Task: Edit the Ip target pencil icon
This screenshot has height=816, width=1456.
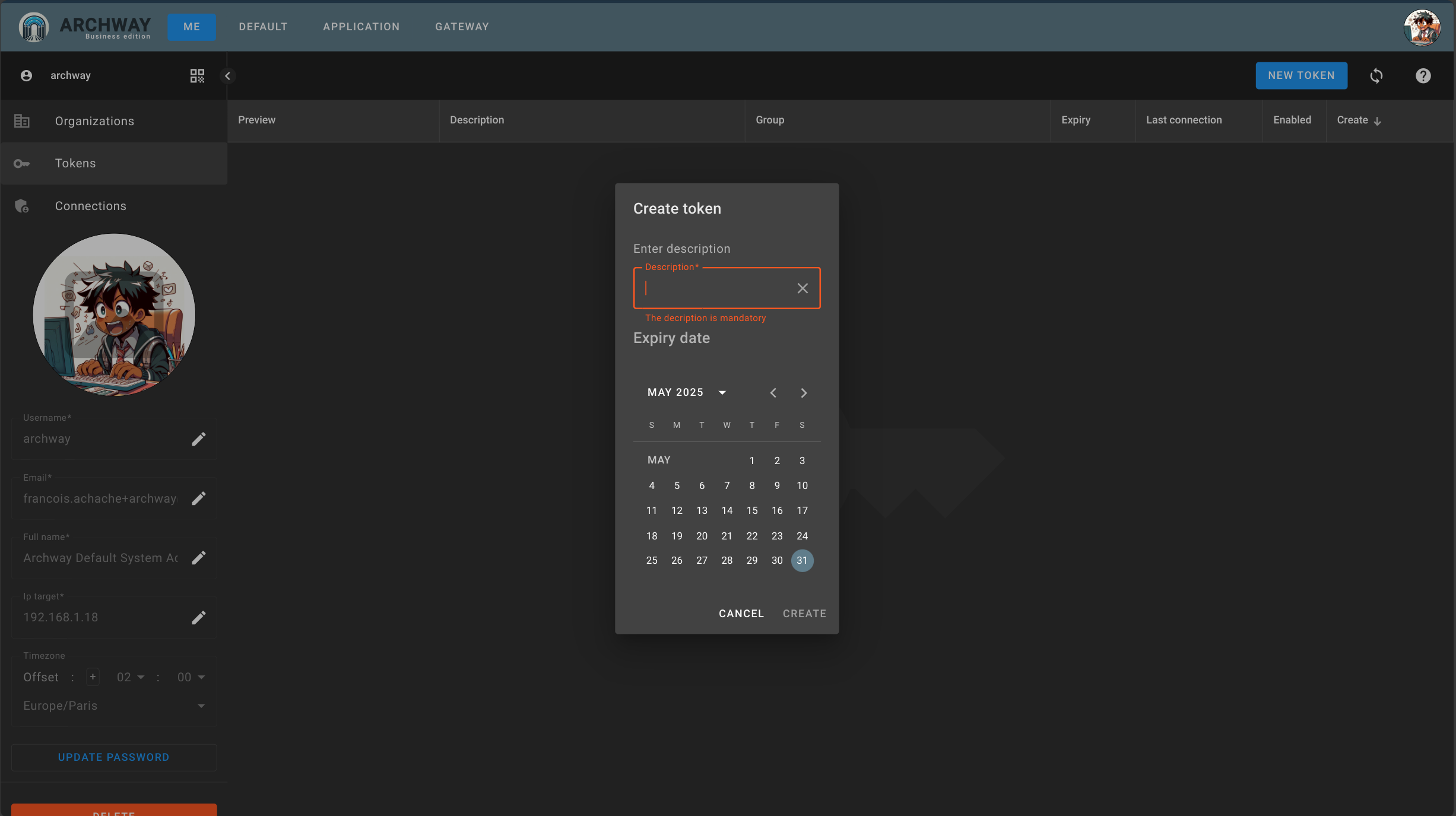Action: coord(199,617)
